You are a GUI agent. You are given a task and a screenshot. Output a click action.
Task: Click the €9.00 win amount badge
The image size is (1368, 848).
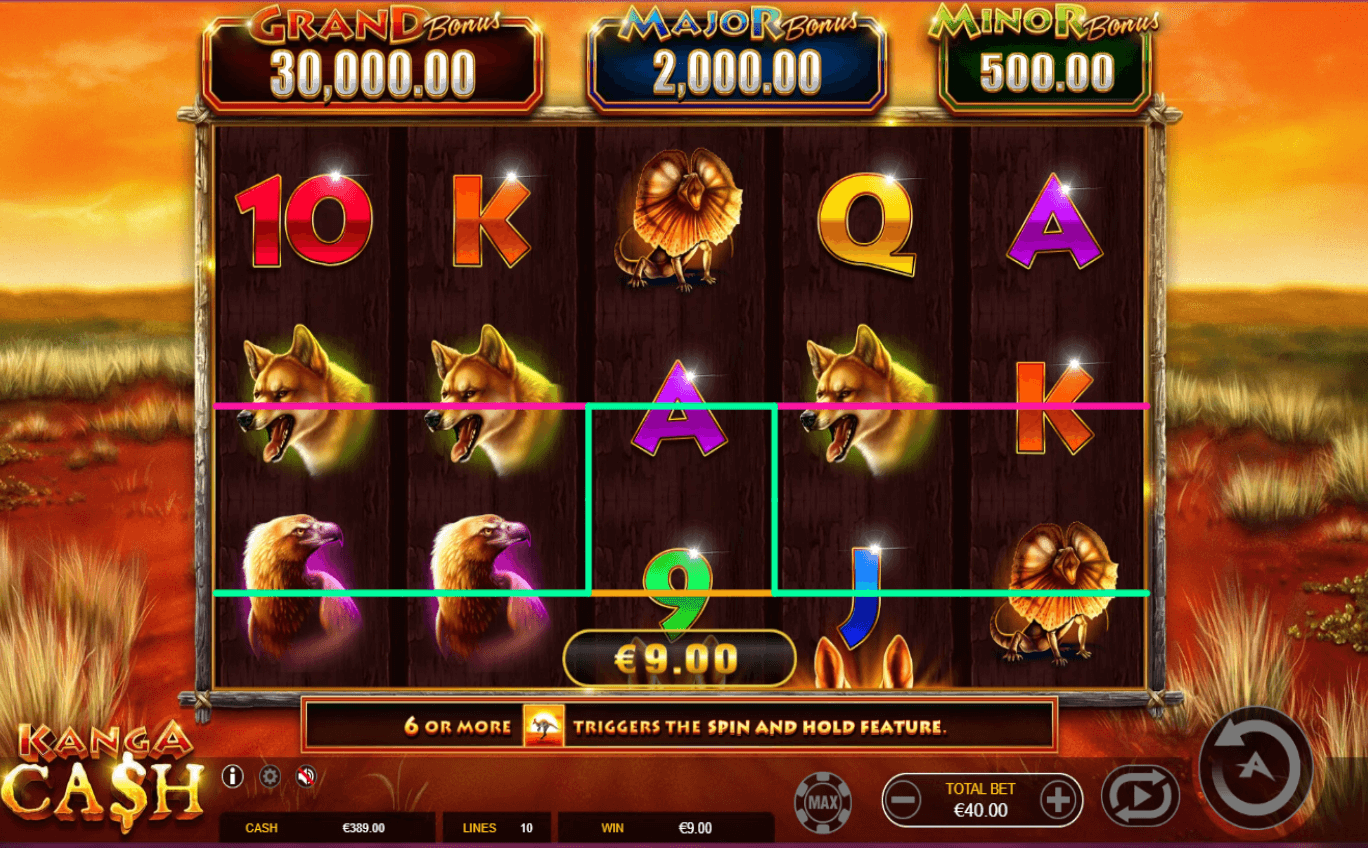[679, 658]
